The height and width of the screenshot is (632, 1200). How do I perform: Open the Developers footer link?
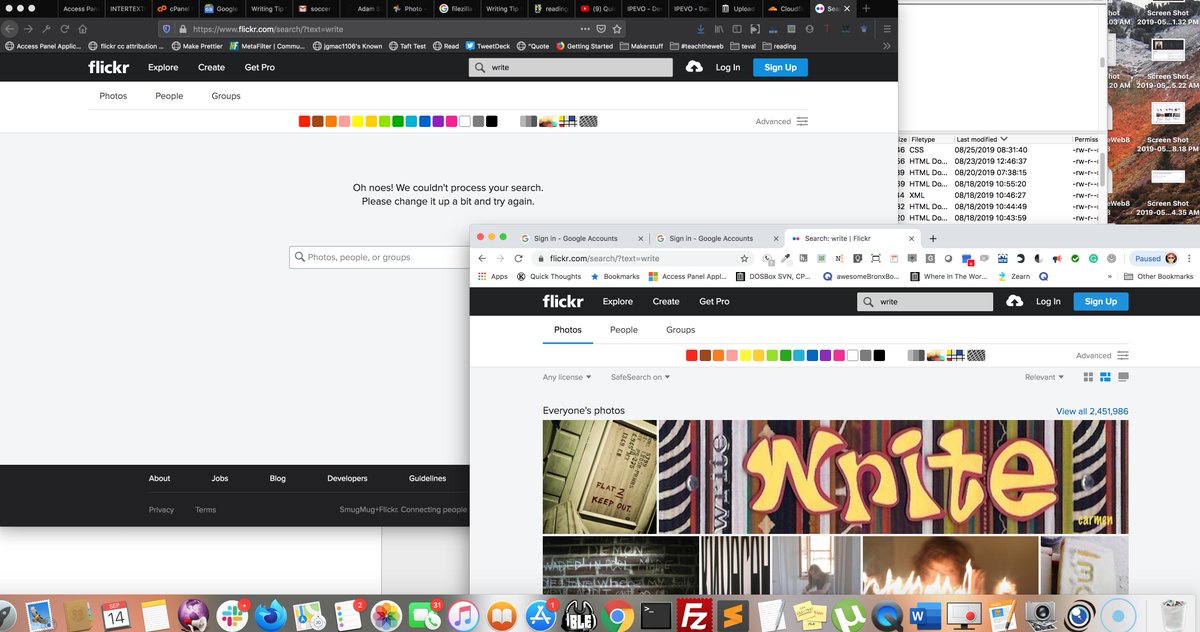click(347, 478)
